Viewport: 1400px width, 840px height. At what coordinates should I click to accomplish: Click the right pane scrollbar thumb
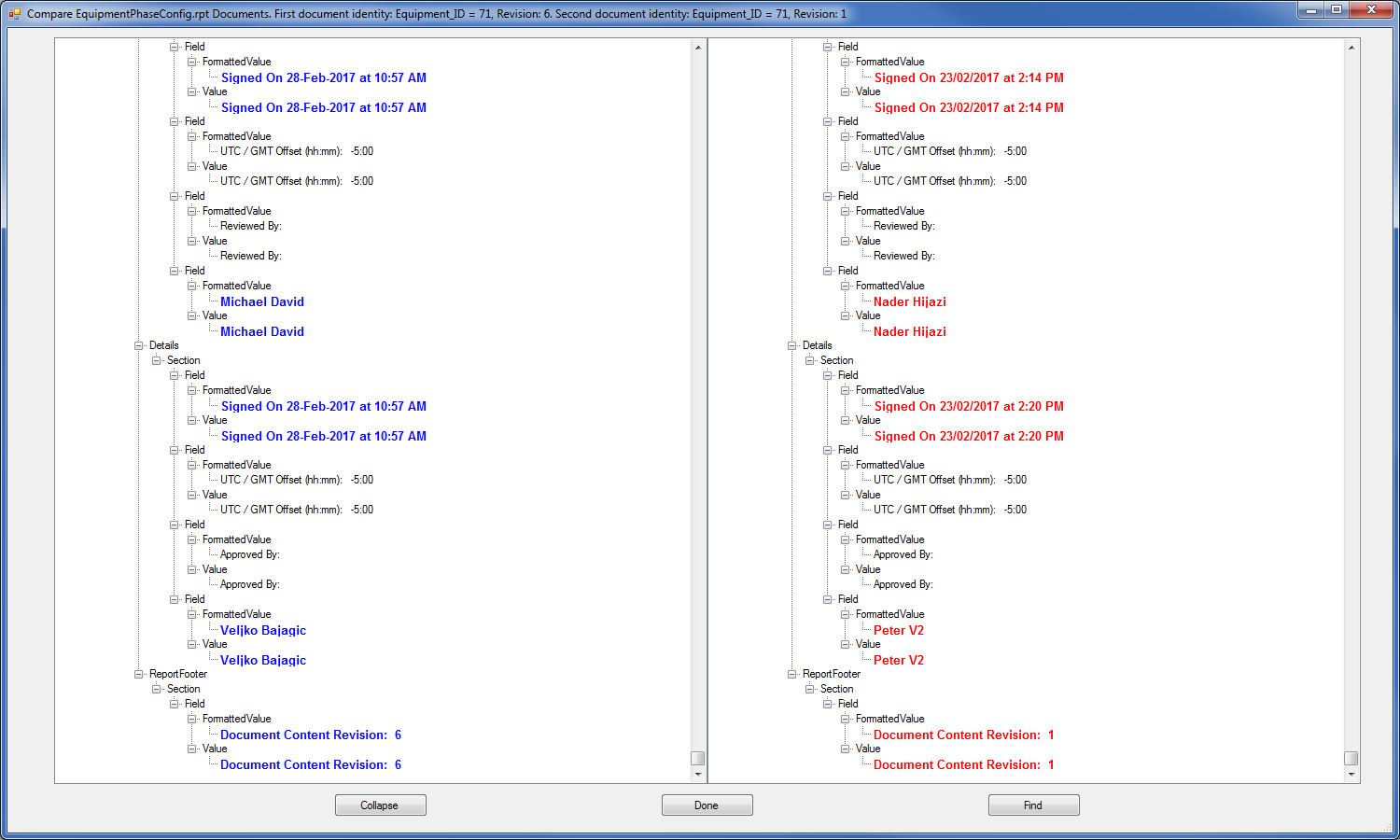1351,758
